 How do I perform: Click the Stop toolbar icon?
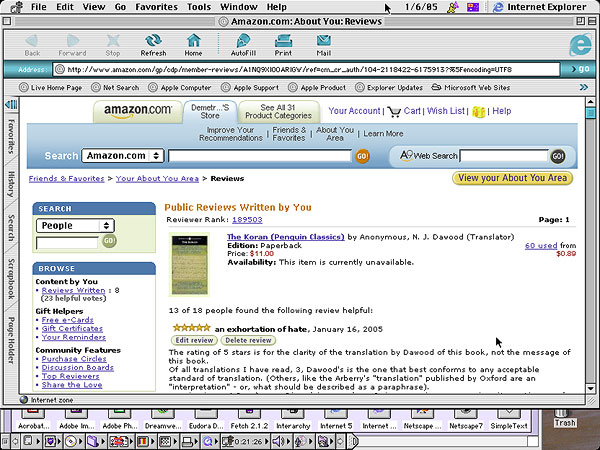tap(113, 45)
